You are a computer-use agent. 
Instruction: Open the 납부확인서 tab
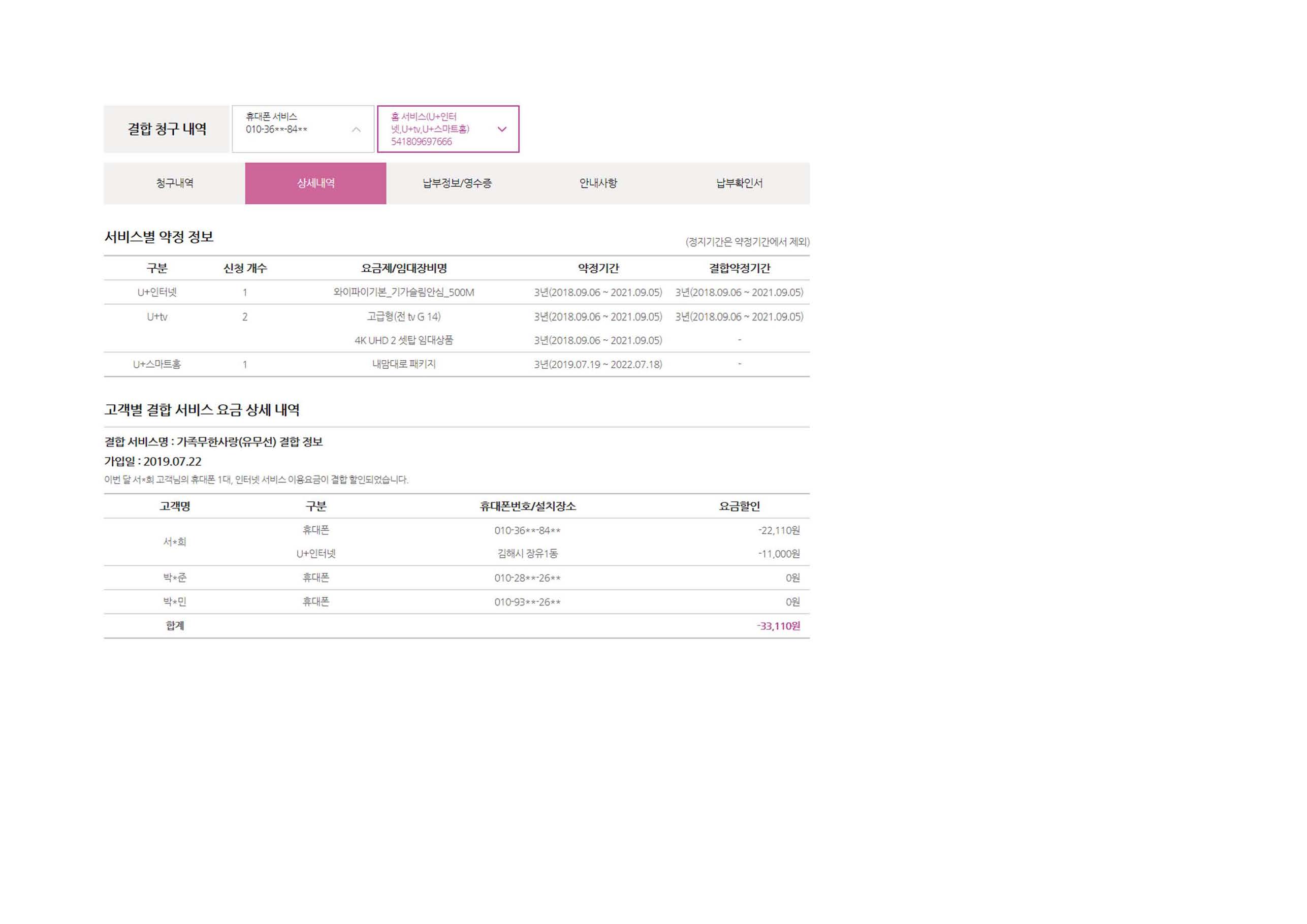coord(739,183)
